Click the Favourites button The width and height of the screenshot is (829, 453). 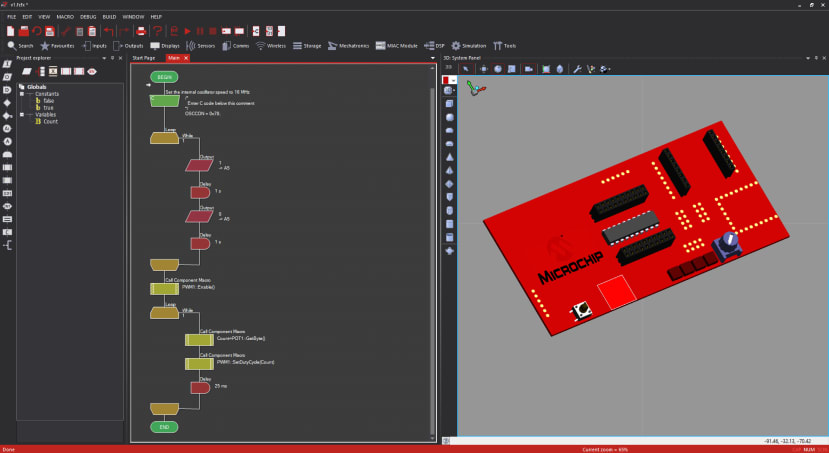click(x=57, y=45)
